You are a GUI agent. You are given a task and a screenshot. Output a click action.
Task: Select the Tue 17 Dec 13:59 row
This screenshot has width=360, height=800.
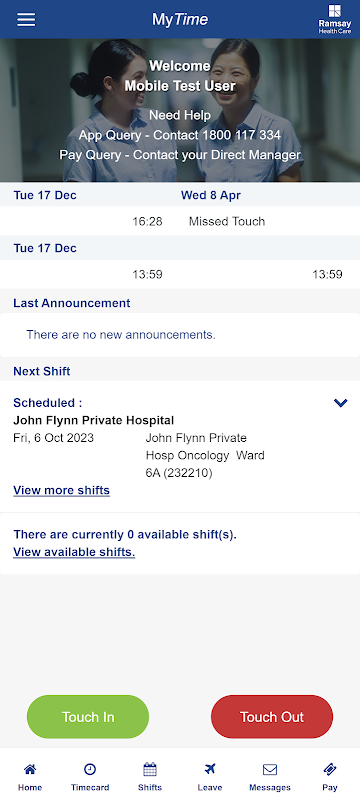pyautogui.click(x=180, y=274)
